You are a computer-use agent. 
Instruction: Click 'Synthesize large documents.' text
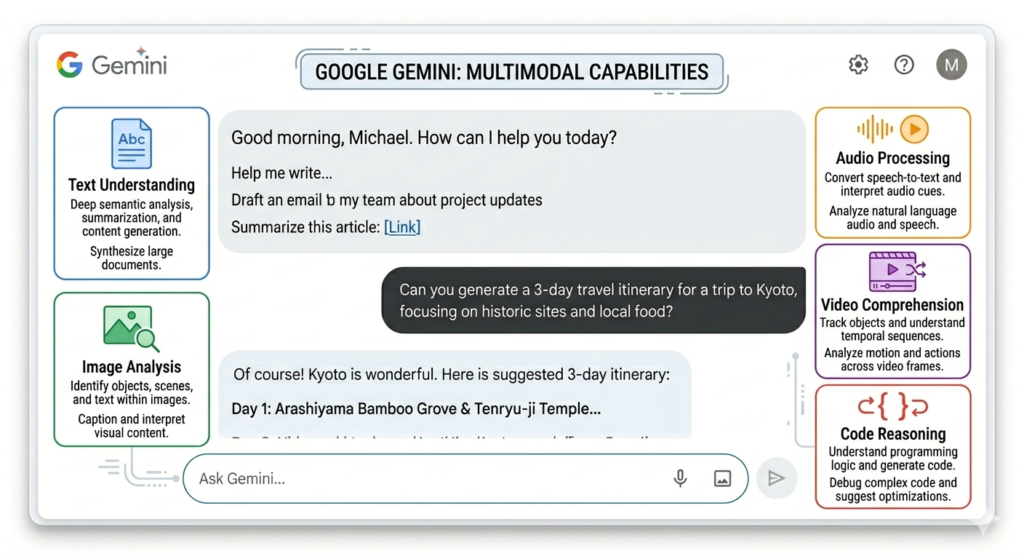tap(131, 258)
